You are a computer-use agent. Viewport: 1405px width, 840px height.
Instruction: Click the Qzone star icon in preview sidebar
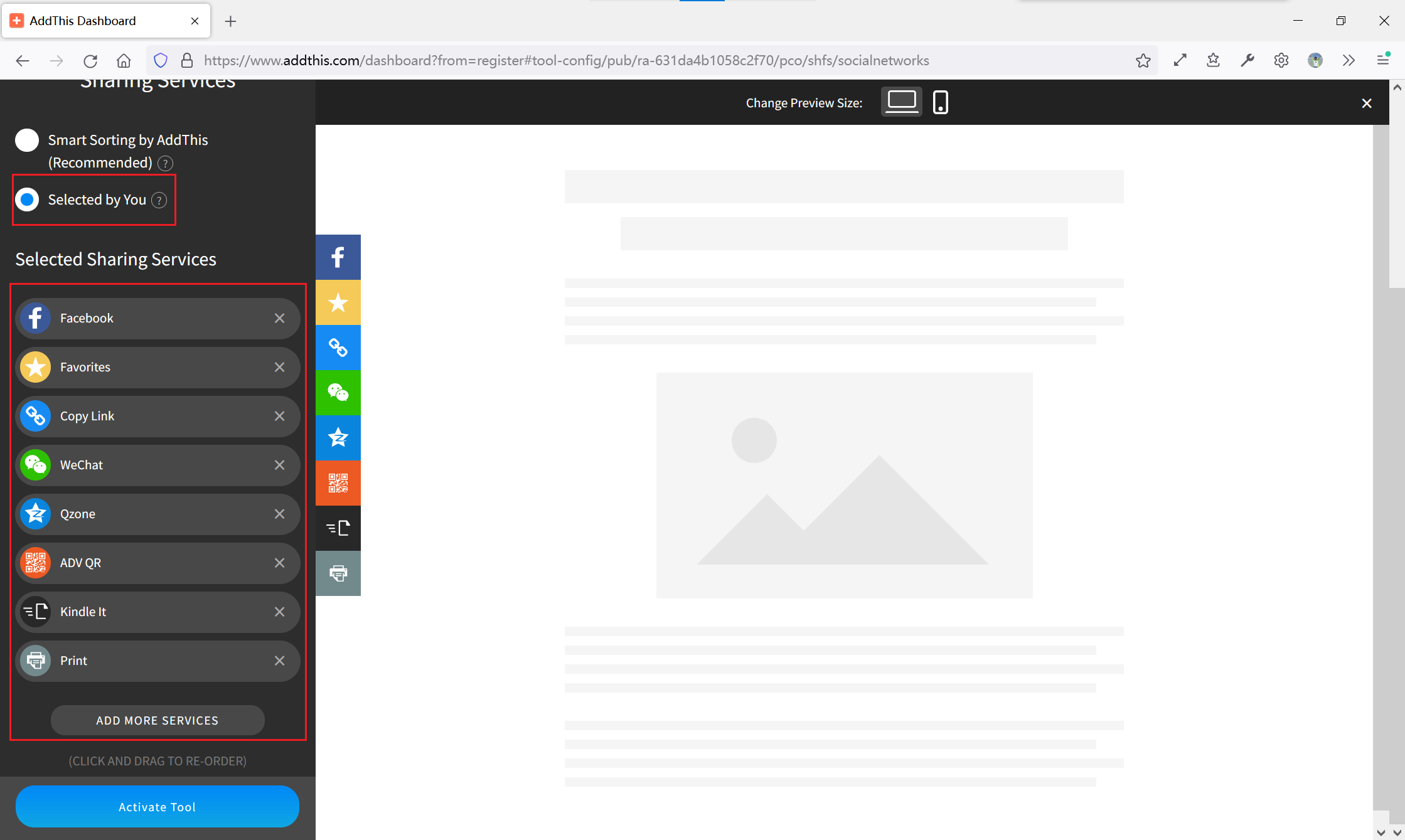coord(338,438)
